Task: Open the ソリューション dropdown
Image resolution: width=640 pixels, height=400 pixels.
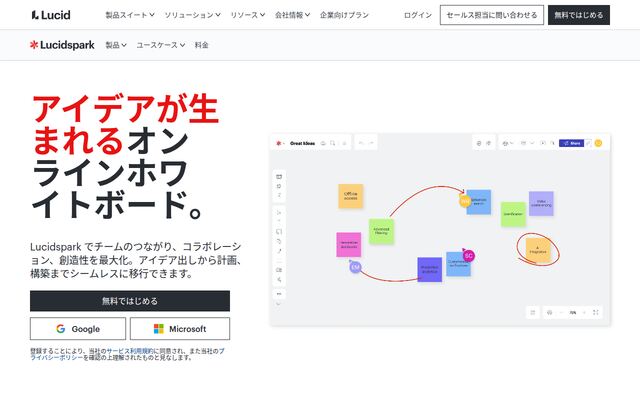Action: coord(192,15)
